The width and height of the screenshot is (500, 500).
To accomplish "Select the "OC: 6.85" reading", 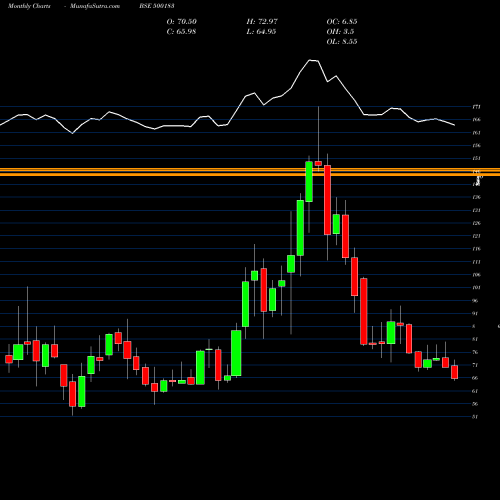I will click(x=342, y=22).
